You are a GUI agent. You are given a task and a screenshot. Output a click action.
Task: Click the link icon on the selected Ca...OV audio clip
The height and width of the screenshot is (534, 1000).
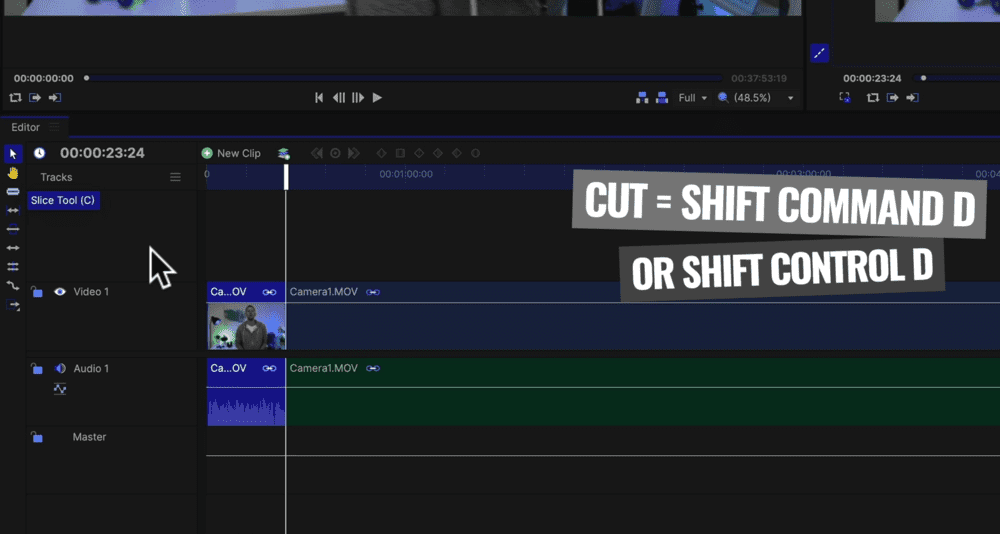point(269,368)
